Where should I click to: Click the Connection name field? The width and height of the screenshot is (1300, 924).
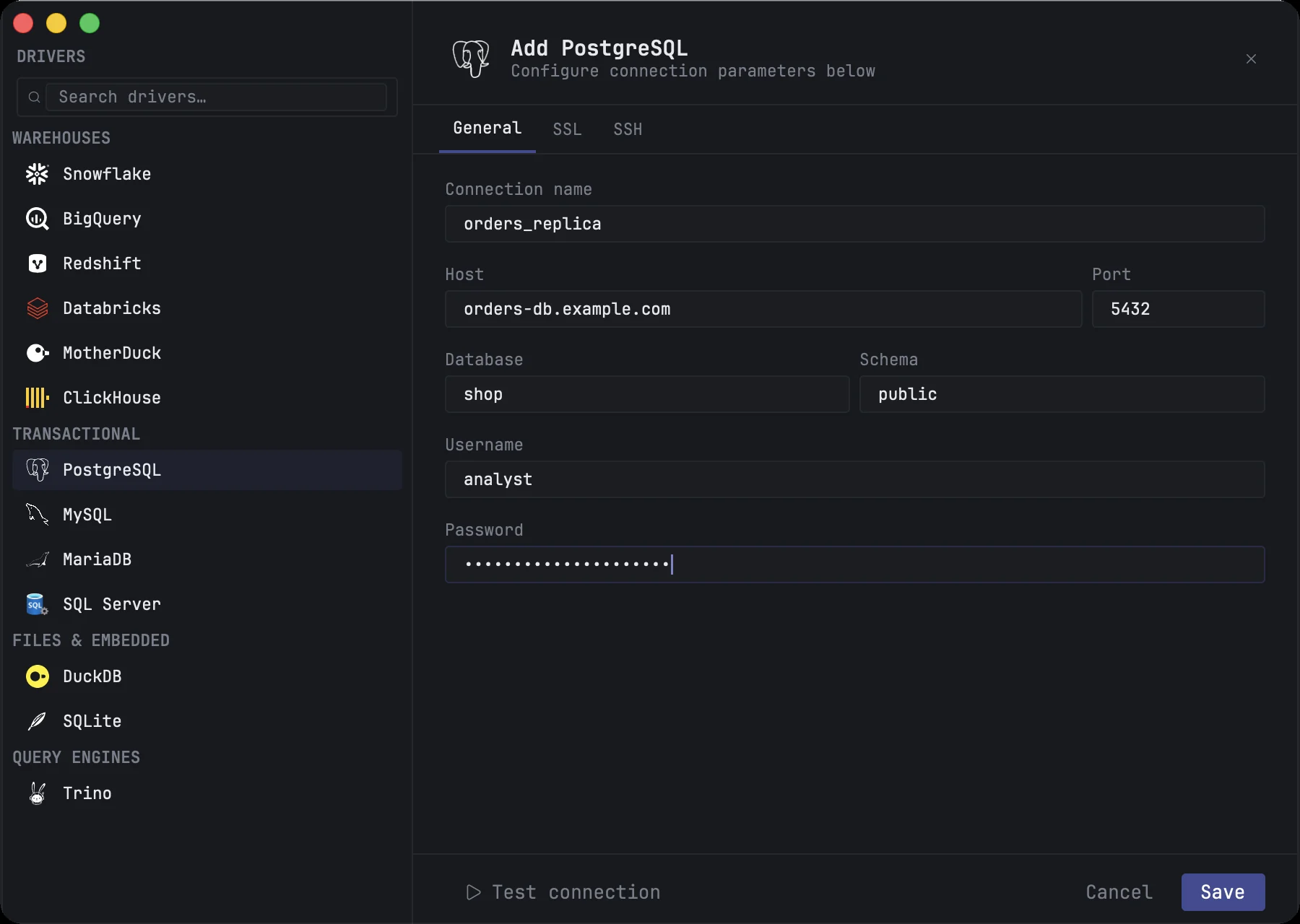[x=855, y=224]
